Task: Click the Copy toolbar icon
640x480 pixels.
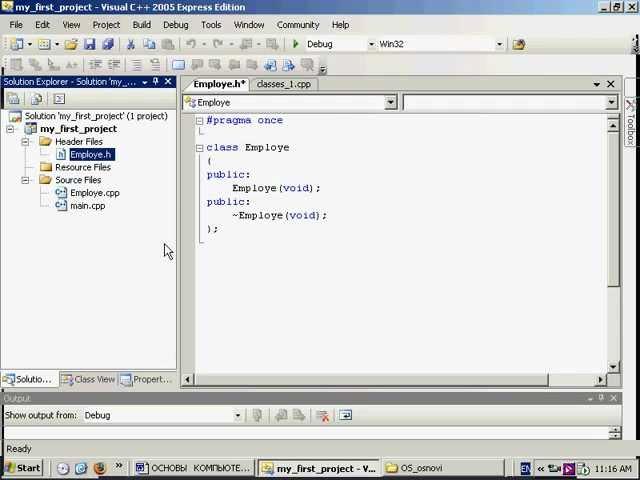Action: pos(149,44)
